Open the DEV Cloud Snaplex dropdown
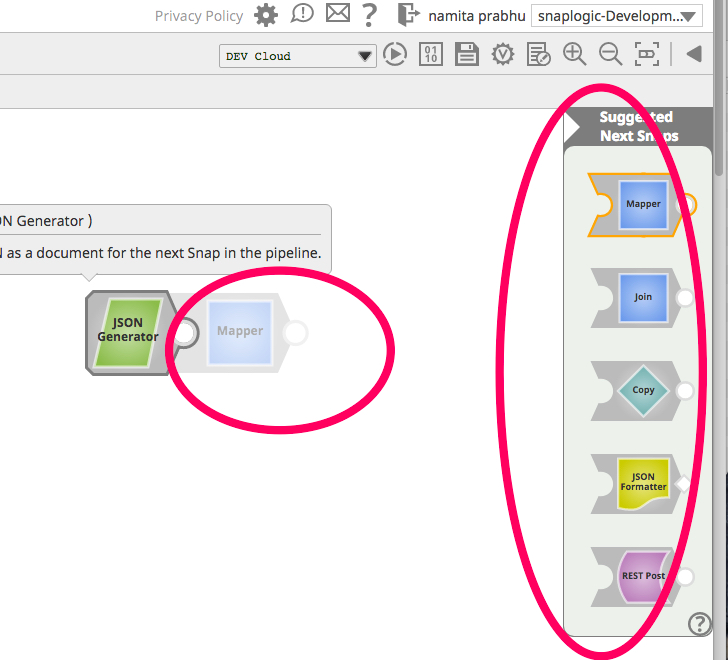Image resolution: width=728 pixels, height=660 pixels. point(298,56)
